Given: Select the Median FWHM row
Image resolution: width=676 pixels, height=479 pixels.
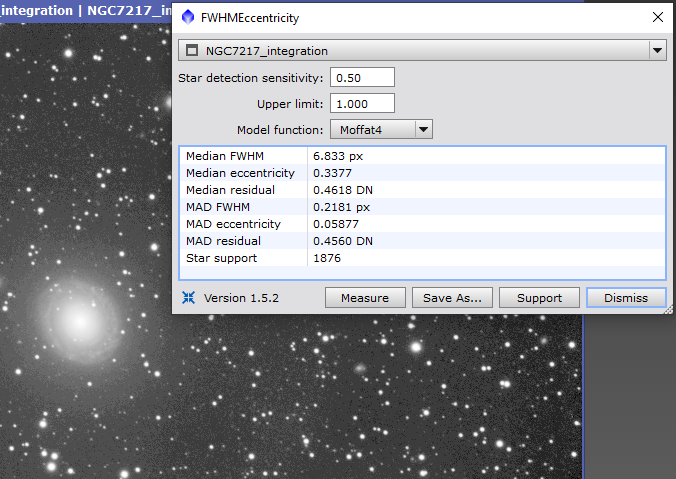Looking at the screenshot, I should click(422, 156).
